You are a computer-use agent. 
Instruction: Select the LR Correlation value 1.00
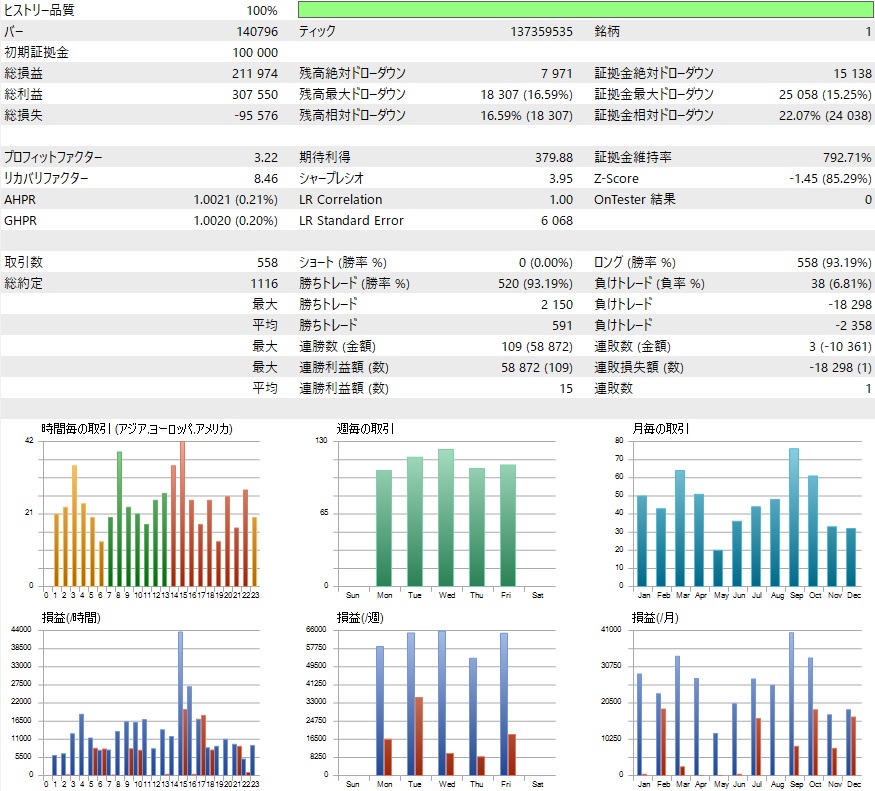pyautogui.click(x=562, y=199)
